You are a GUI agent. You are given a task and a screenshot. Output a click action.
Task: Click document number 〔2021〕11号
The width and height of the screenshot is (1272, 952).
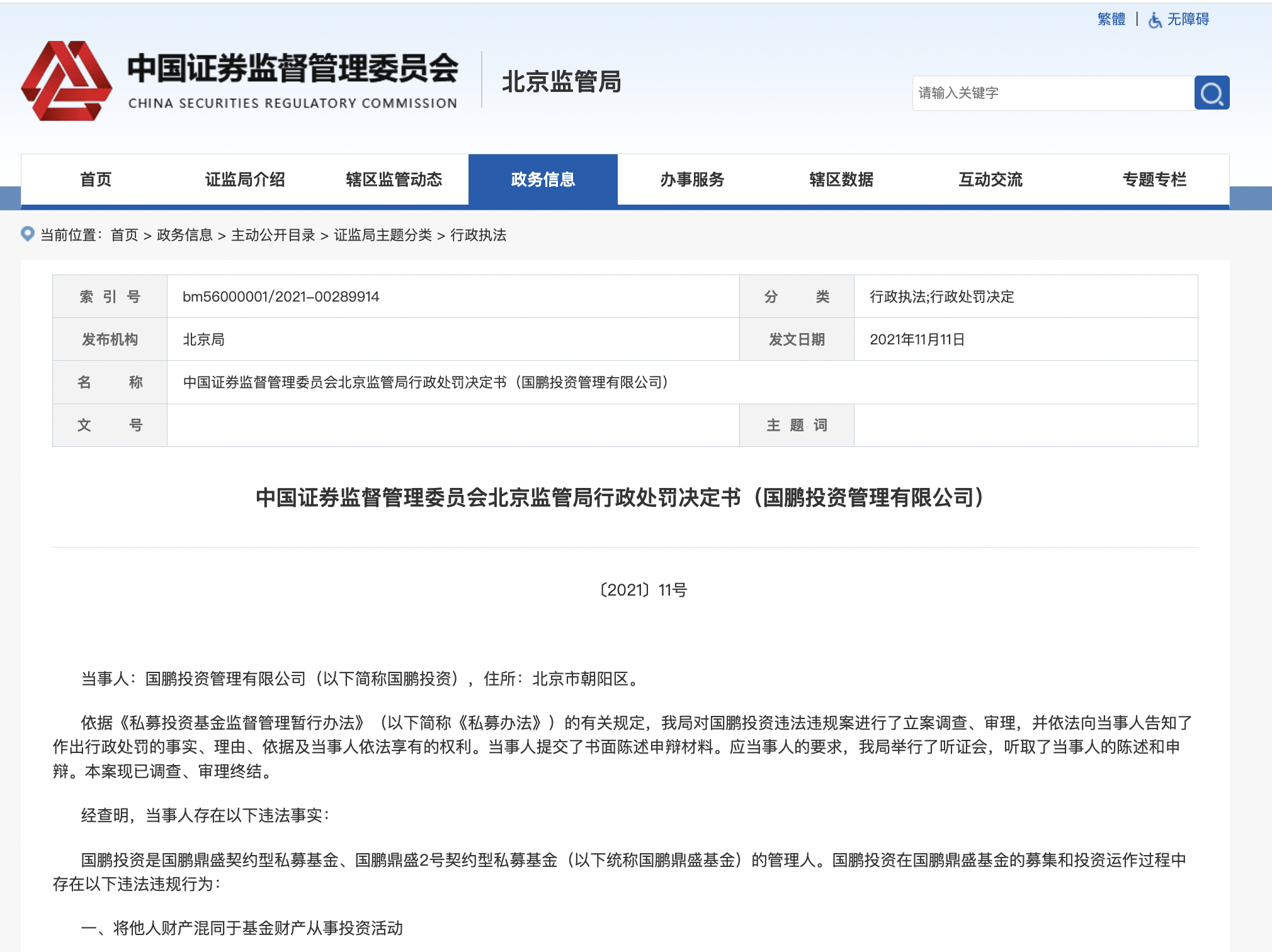point(643,590)
